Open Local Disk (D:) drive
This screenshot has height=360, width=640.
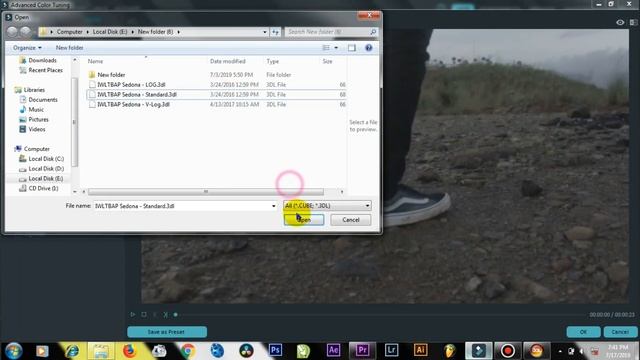46,169
